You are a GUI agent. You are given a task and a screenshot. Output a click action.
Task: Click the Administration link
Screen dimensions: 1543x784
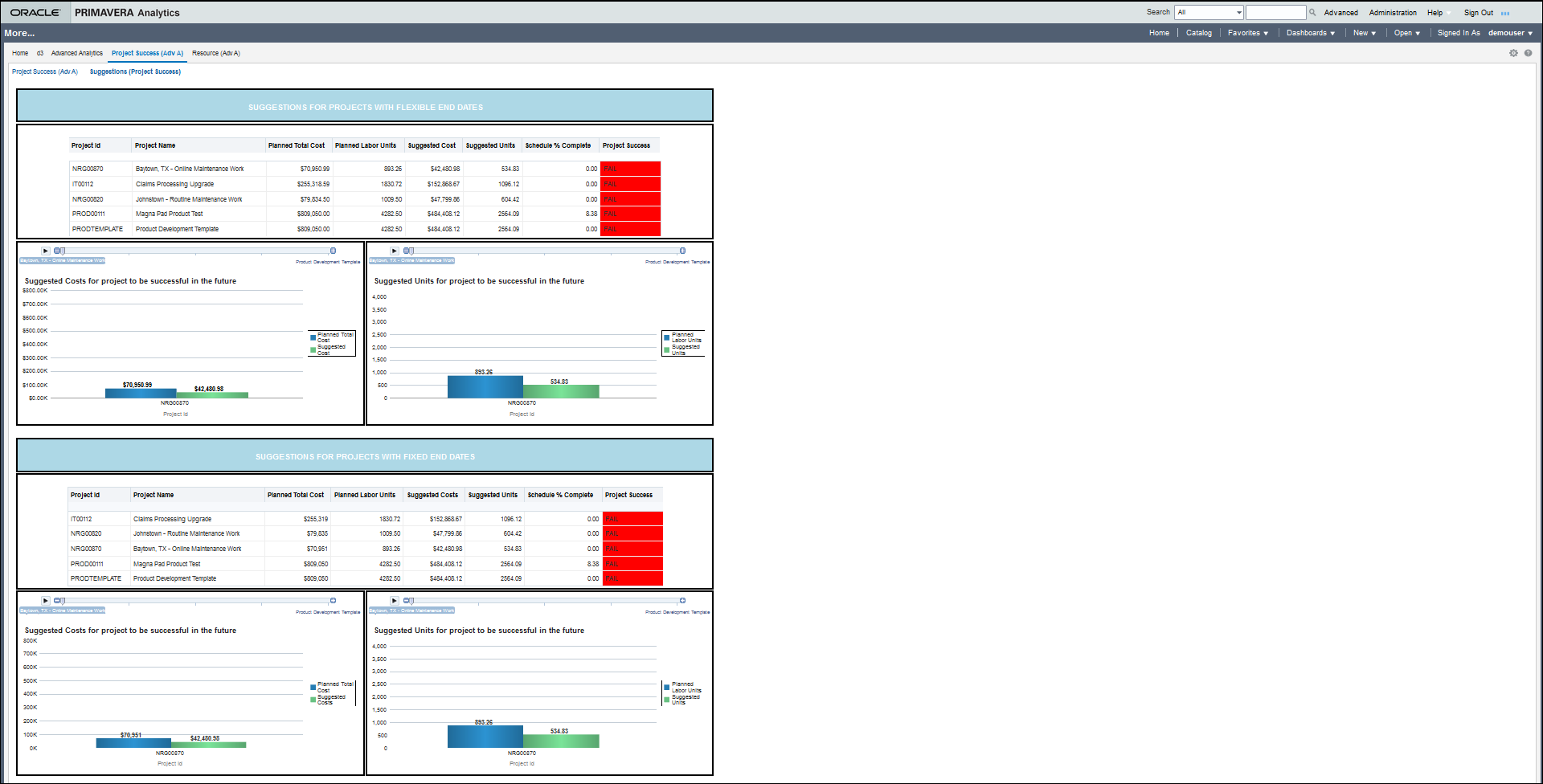1393,12
